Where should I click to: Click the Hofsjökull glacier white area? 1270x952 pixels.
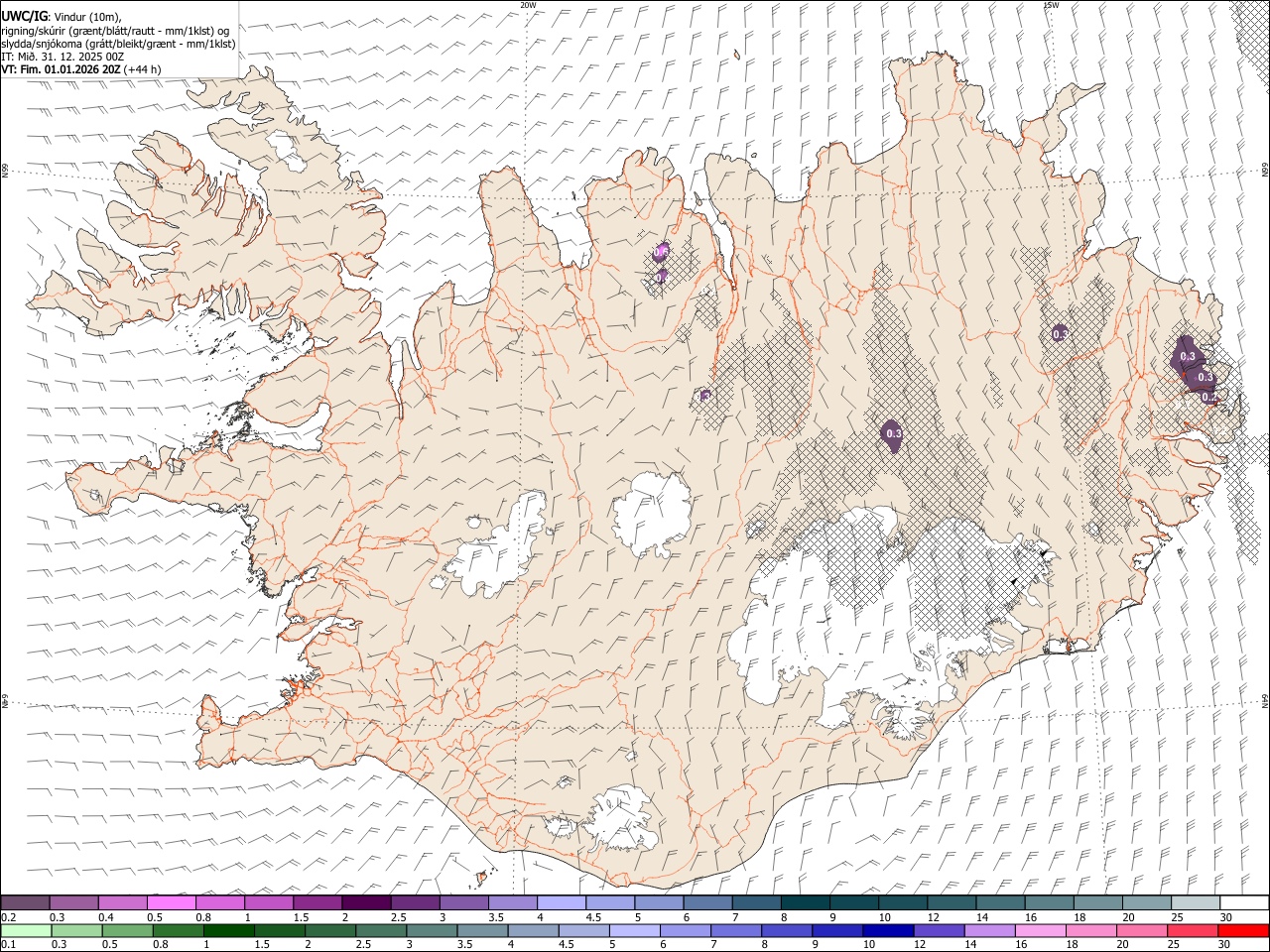(652, 515)
